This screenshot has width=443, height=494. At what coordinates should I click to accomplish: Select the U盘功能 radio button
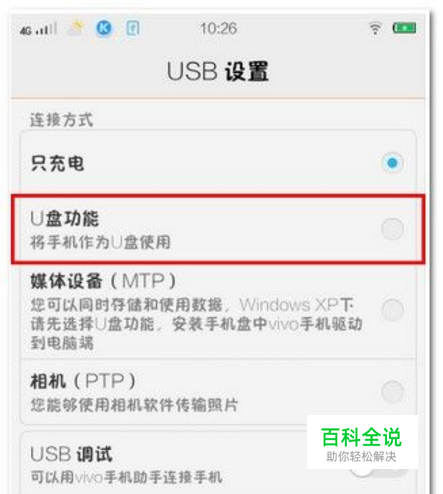[392, 229]
